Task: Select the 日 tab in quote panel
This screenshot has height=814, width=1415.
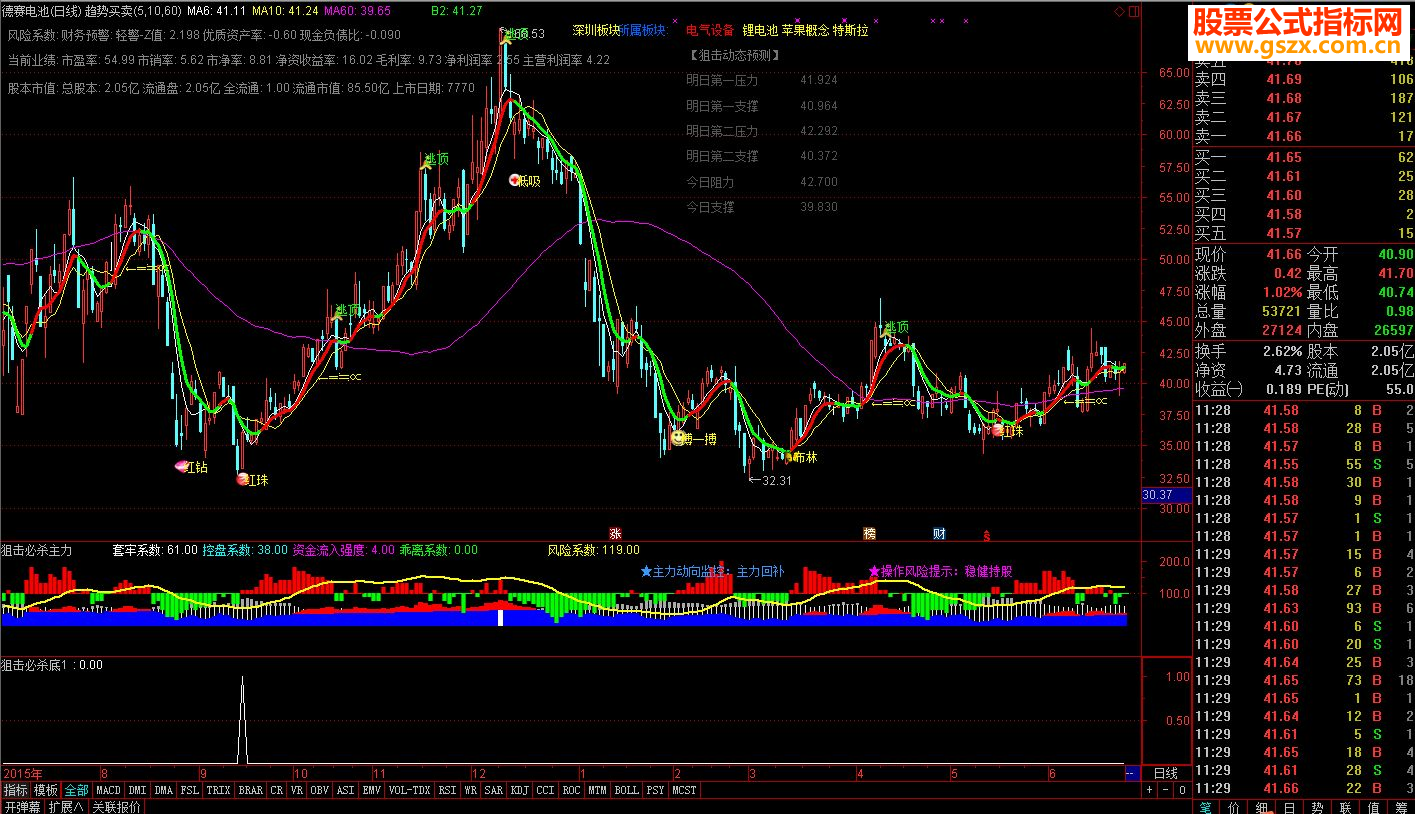Action: coord(1290,806)
